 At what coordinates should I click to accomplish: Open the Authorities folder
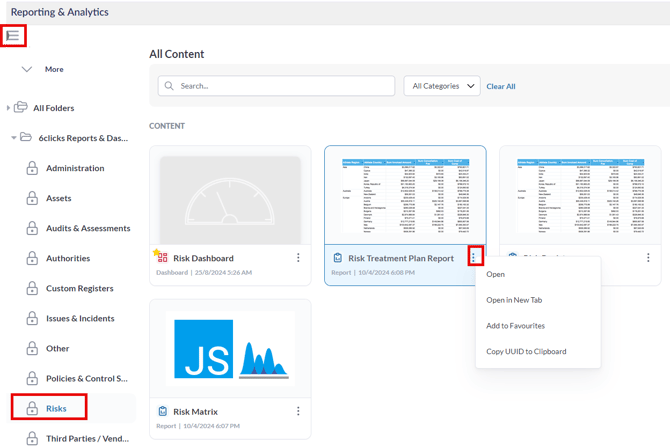68,258
